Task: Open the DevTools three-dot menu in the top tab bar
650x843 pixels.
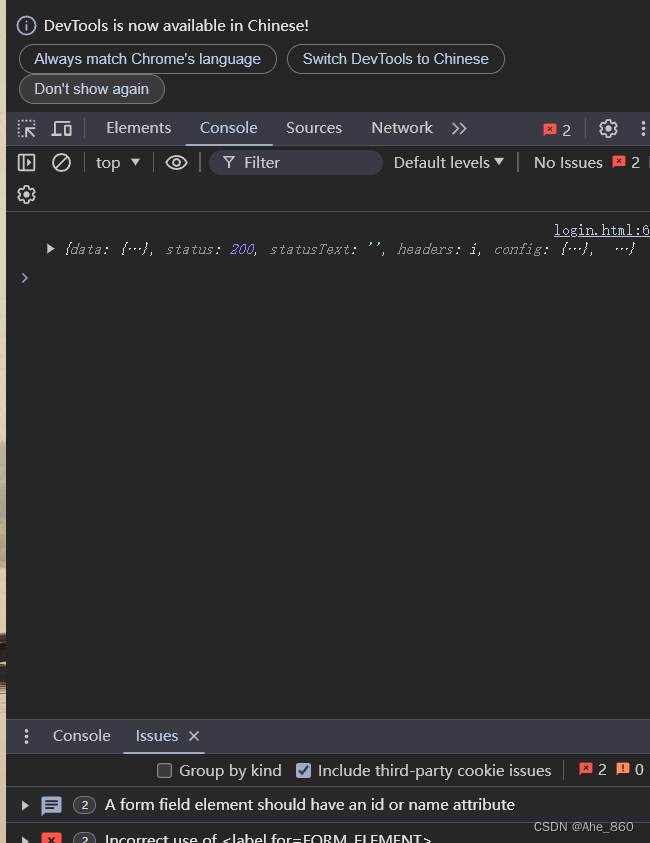Action: [x=642, y=128]
